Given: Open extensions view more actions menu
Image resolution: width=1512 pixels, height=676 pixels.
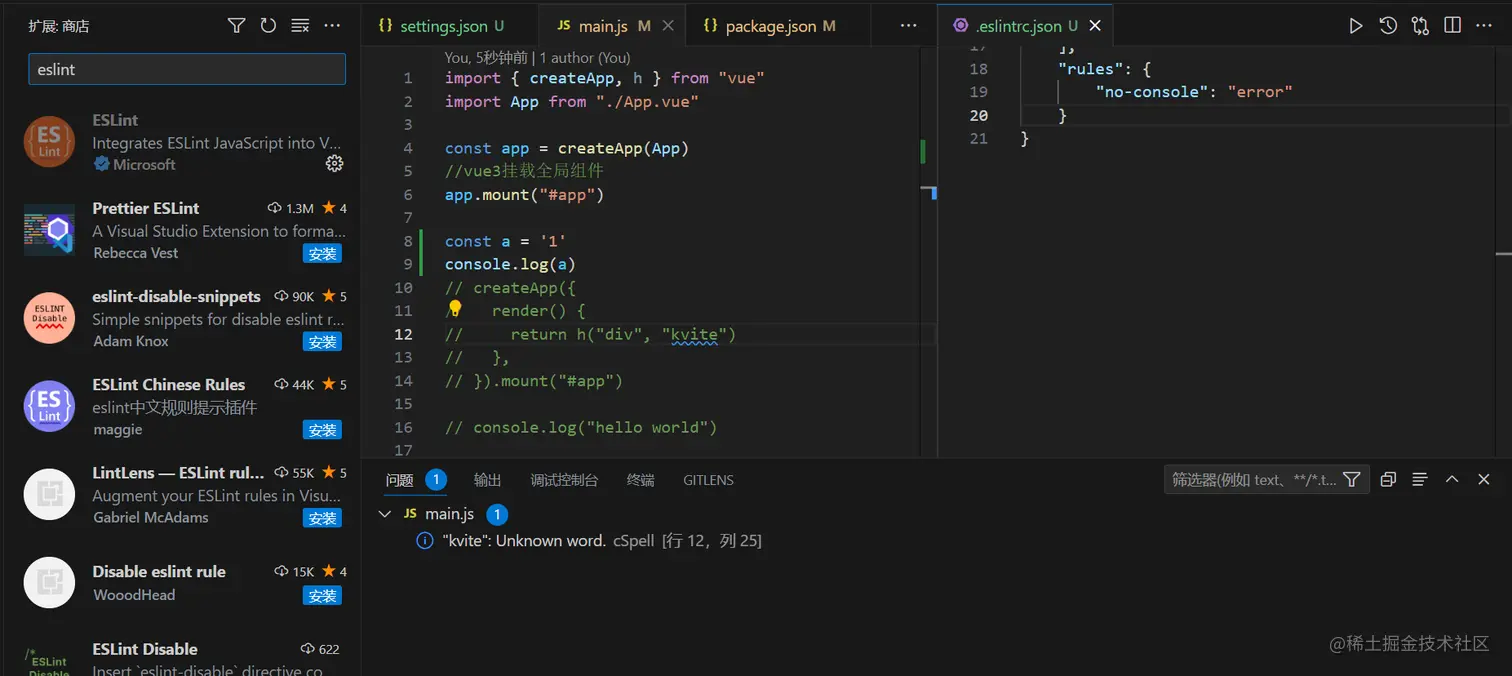Looking at the screenshot, I should pos(333,26).
